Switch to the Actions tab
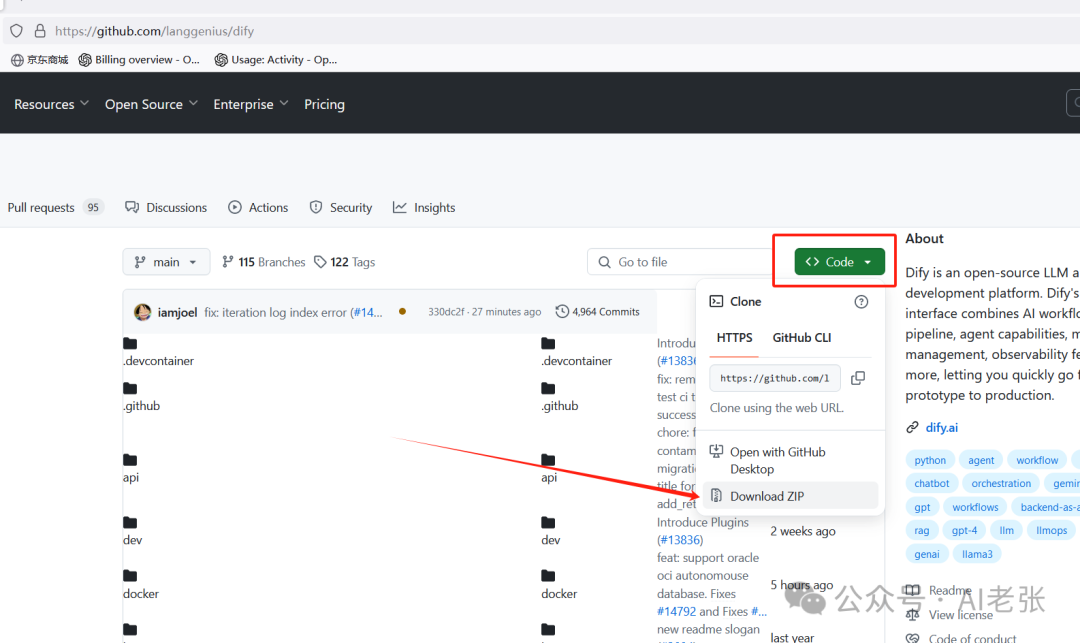Image resolution: width=1080 pixels, height=643 pixels. click(258, 207)
